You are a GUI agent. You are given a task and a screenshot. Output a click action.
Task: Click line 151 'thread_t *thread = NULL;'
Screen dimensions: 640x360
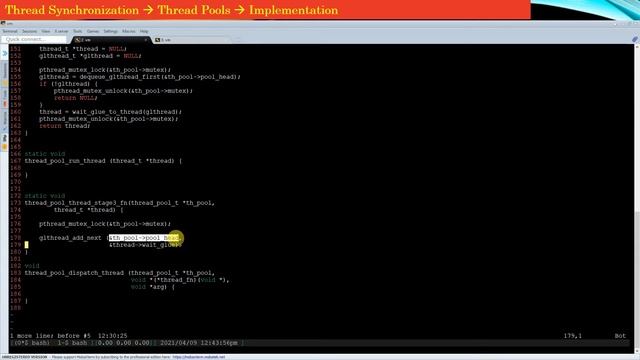[x=83, y=49]
